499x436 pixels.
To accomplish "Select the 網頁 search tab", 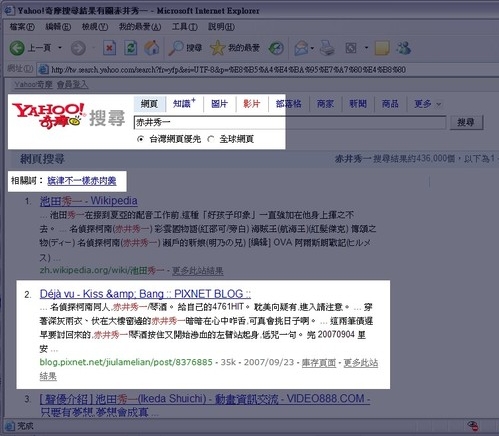I will [x=149, y=104].
